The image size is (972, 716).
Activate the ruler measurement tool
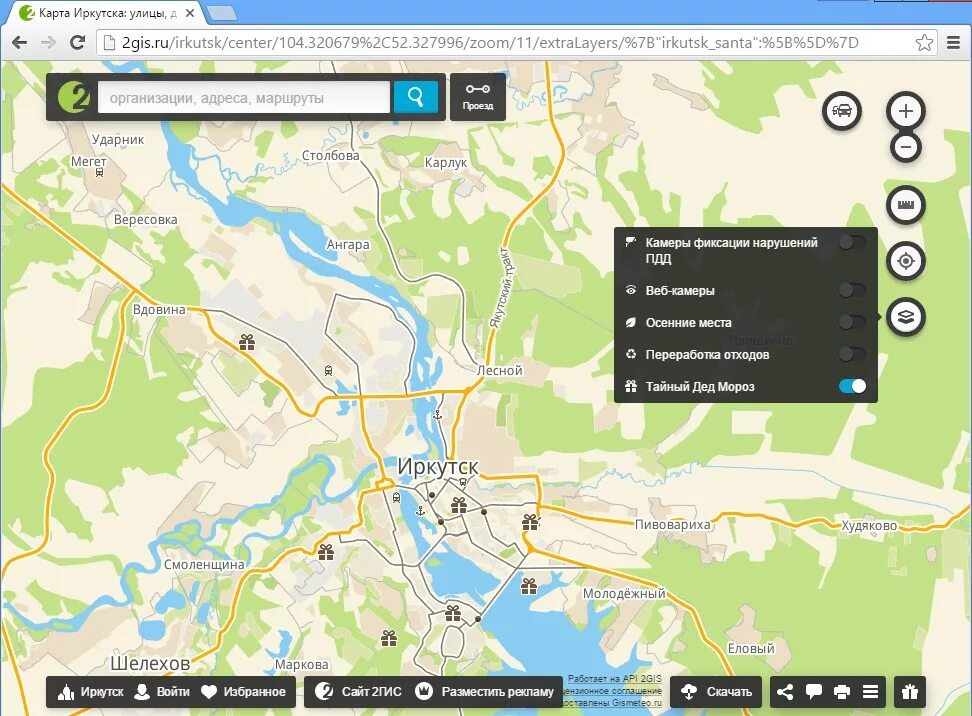(906, 205)
